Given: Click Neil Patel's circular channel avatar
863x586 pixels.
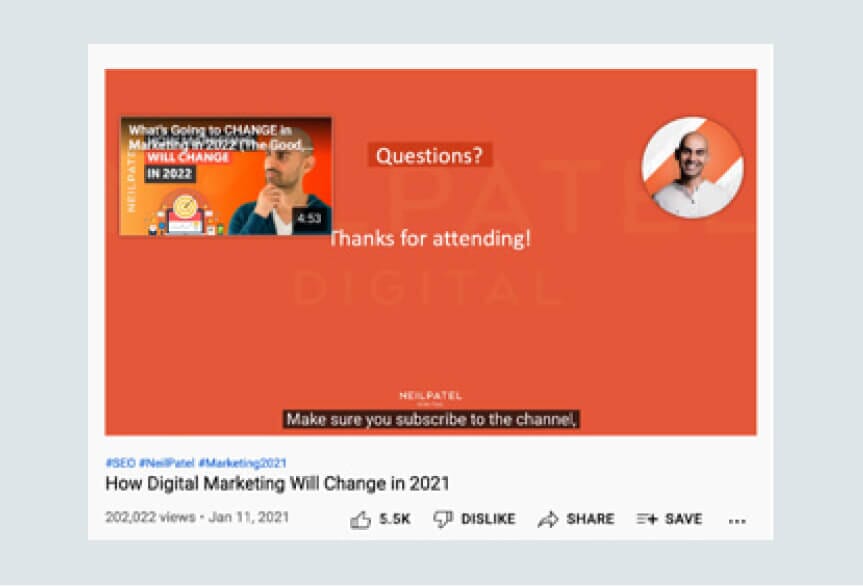Looking at the screenshot, I should pos(692,167).
